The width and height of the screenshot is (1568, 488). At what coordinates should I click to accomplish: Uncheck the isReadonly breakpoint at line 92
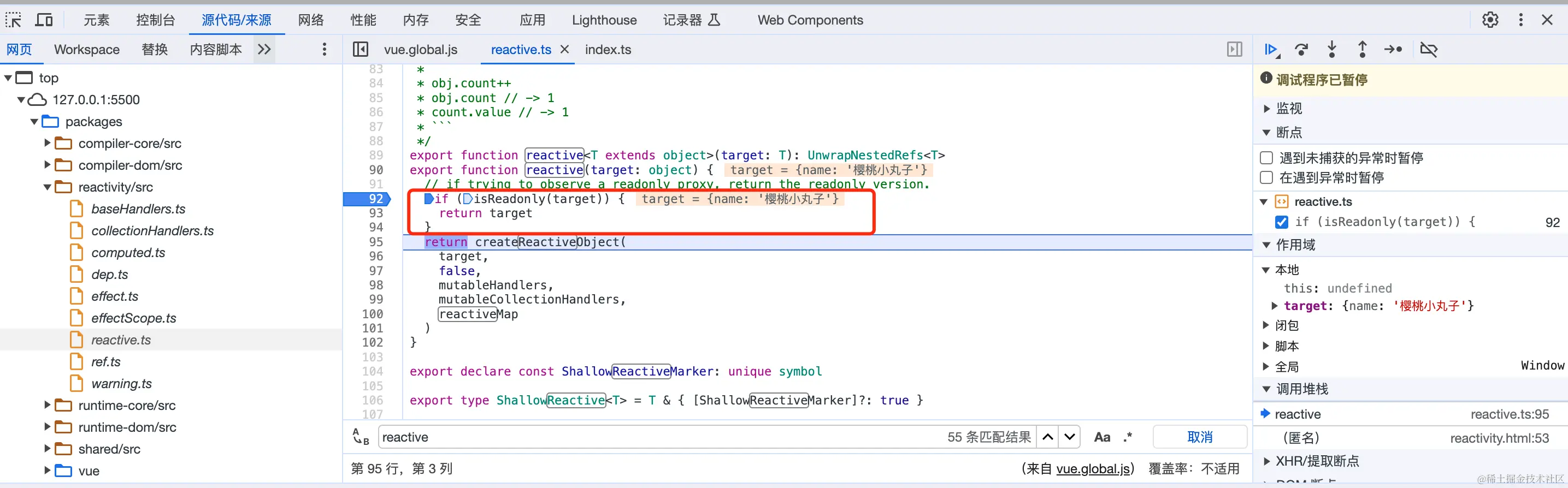coord(1281,222)
